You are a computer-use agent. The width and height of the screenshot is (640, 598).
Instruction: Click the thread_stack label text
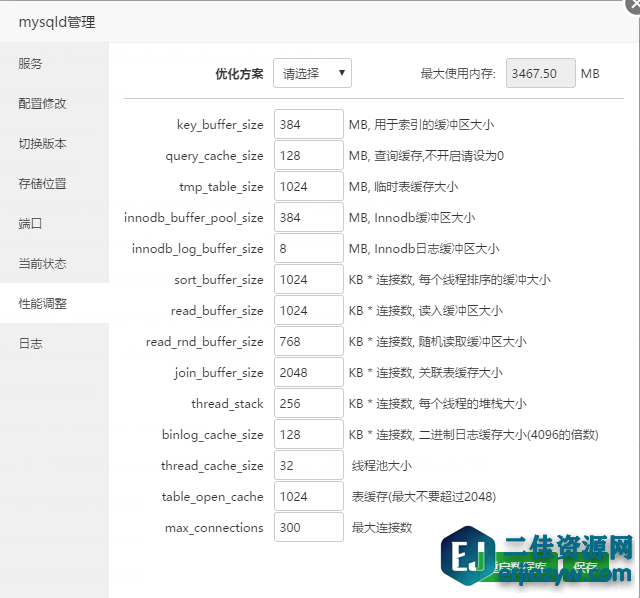[227, 404]
